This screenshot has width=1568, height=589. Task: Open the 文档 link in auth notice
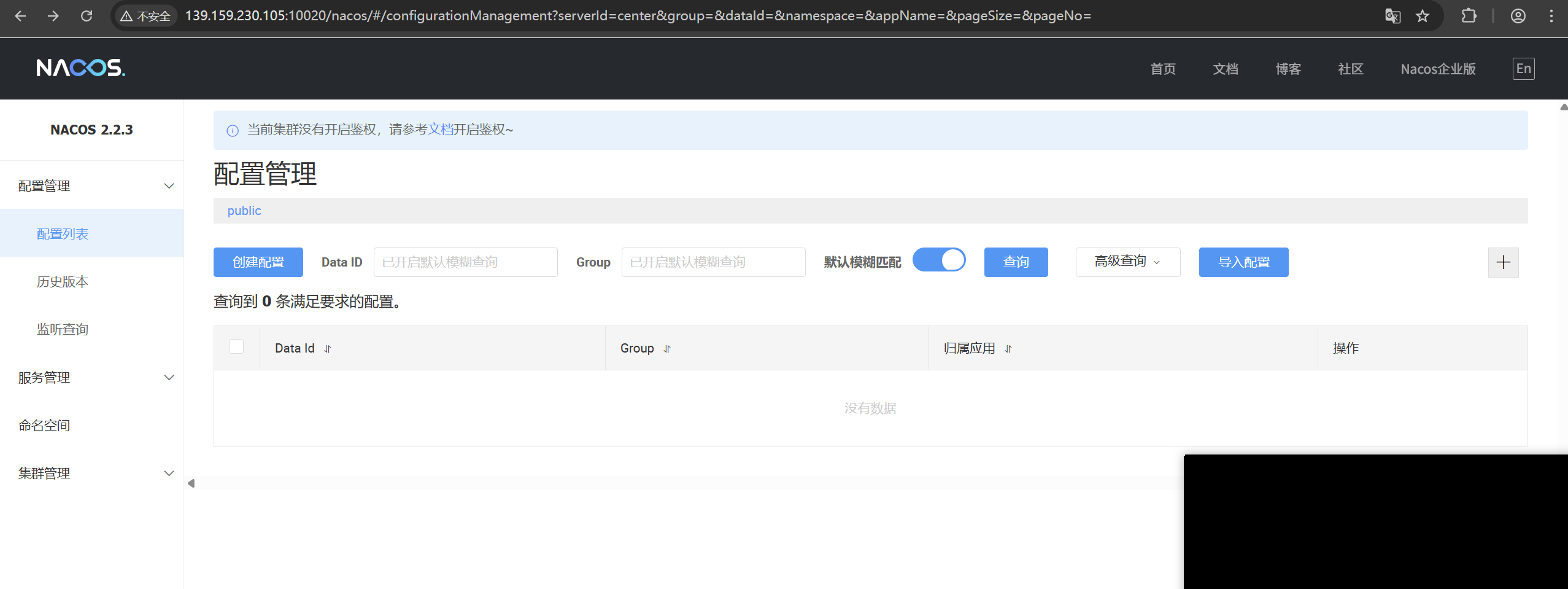(x=440, y=130)
